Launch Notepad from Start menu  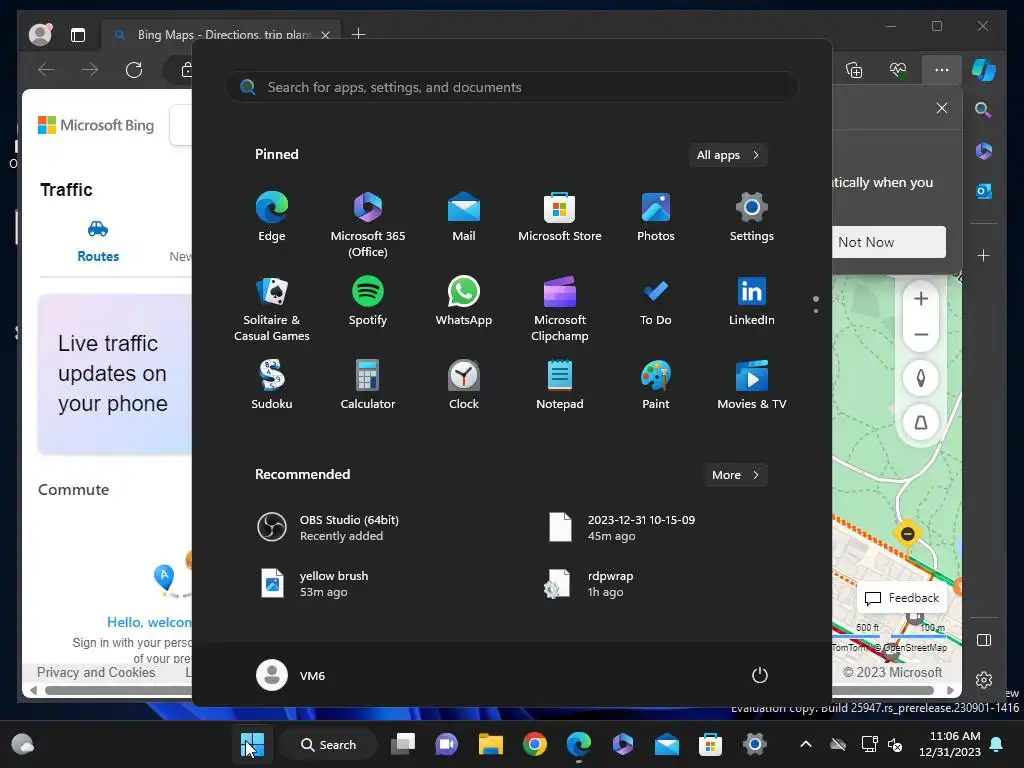pos(560,385)
